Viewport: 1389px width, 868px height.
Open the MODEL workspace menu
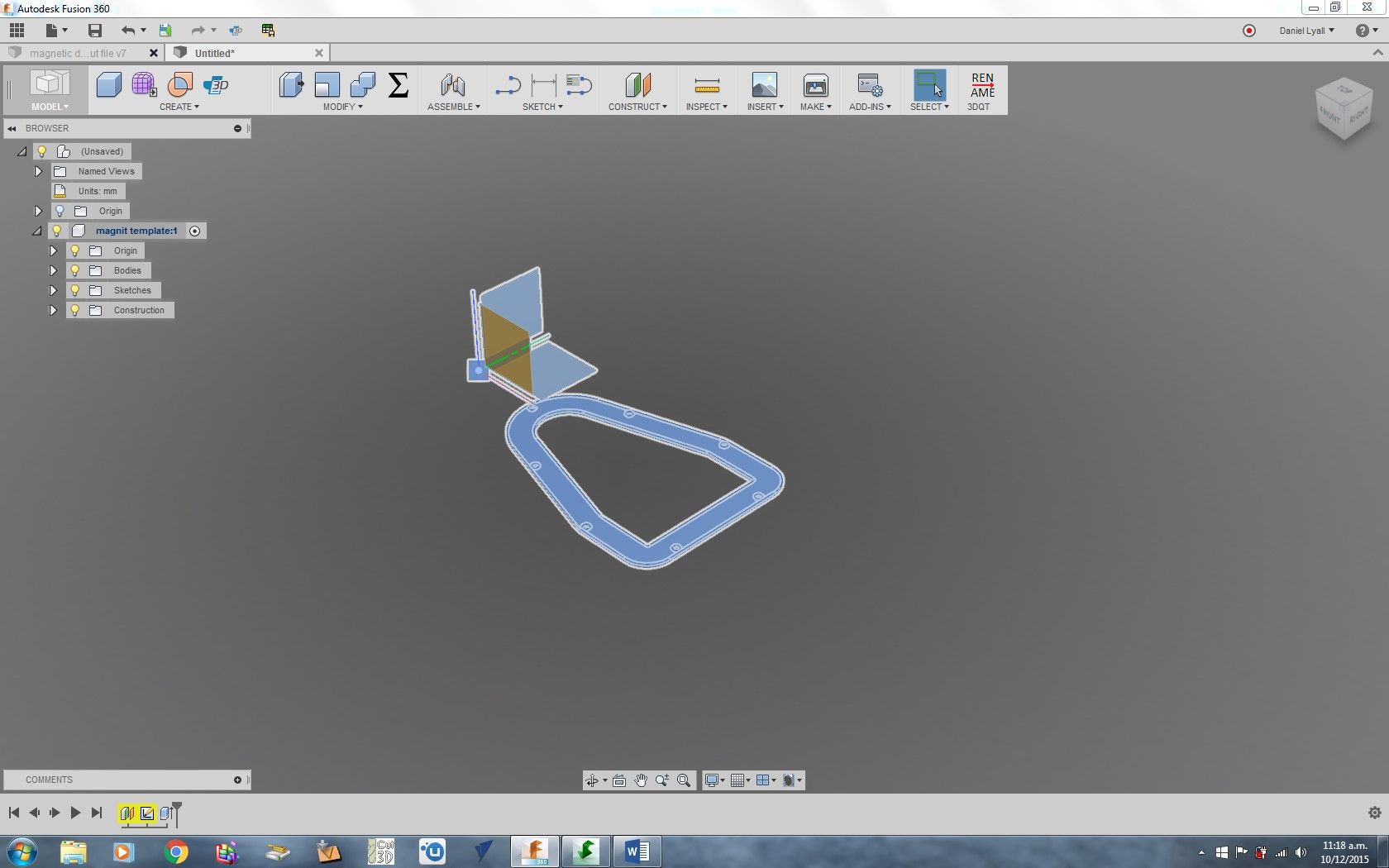pos(50,107)
